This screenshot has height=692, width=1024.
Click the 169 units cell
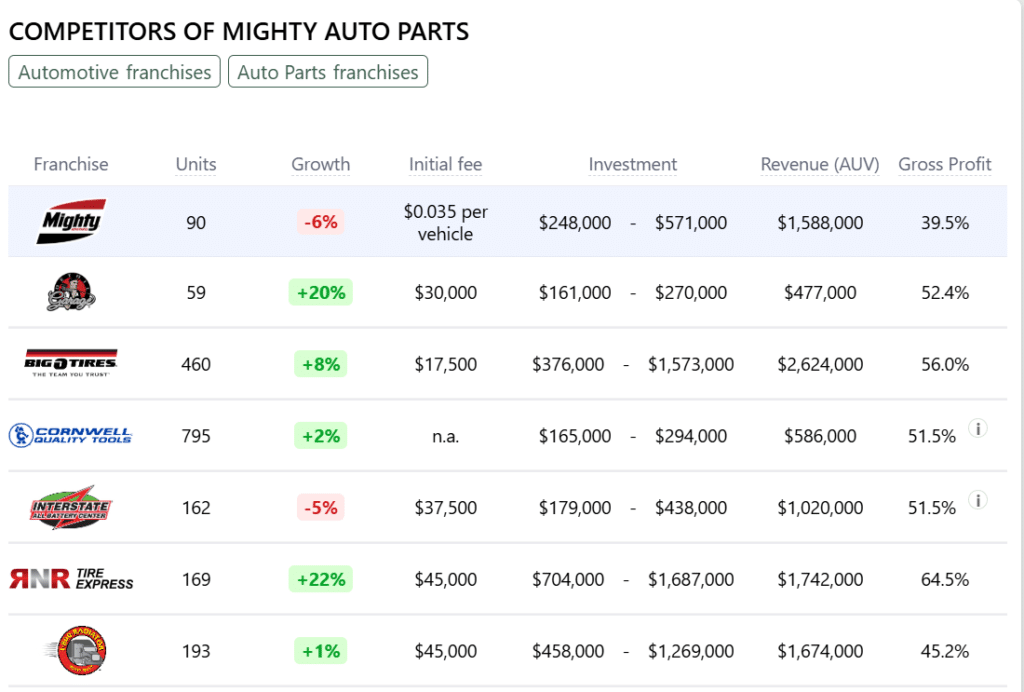pos(196,580)
